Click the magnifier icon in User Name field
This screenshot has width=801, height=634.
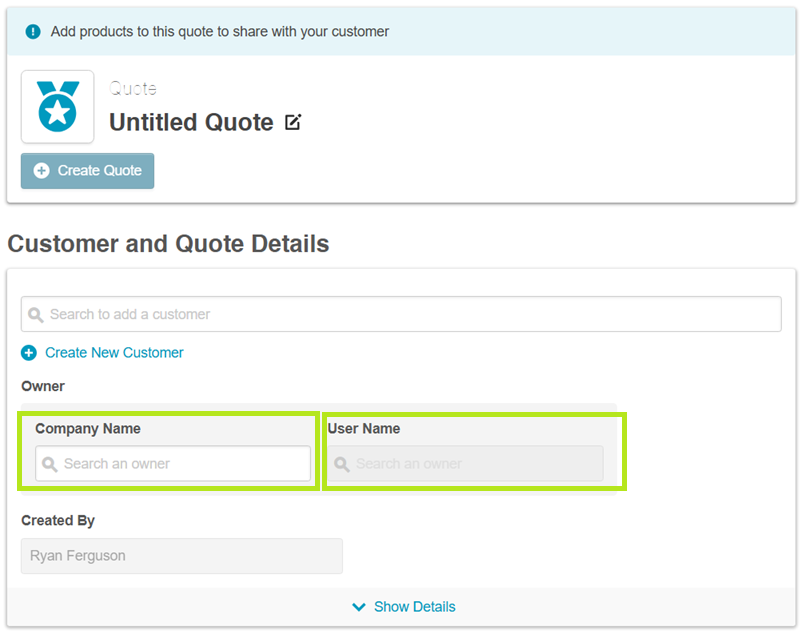342,464
